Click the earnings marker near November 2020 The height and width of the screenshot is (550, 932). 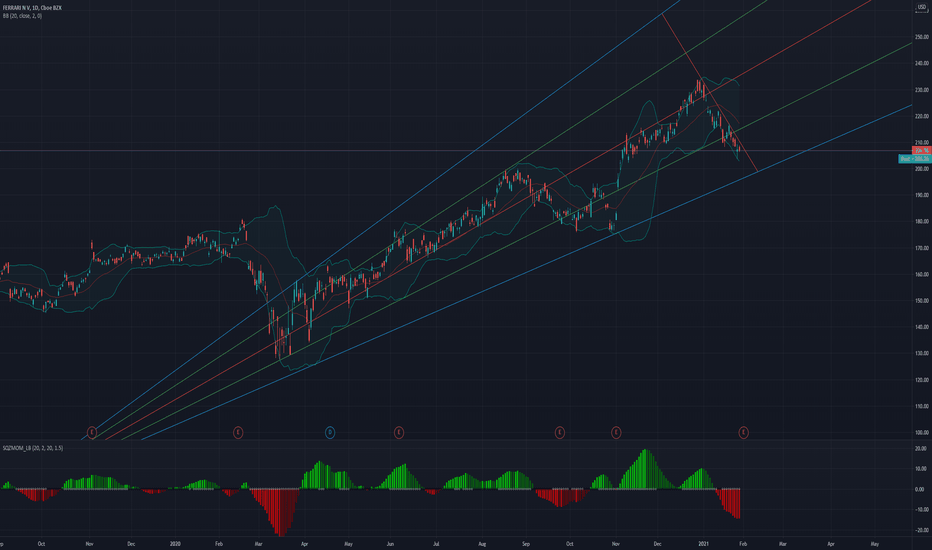pyautogui.click(x=616, y=432)
